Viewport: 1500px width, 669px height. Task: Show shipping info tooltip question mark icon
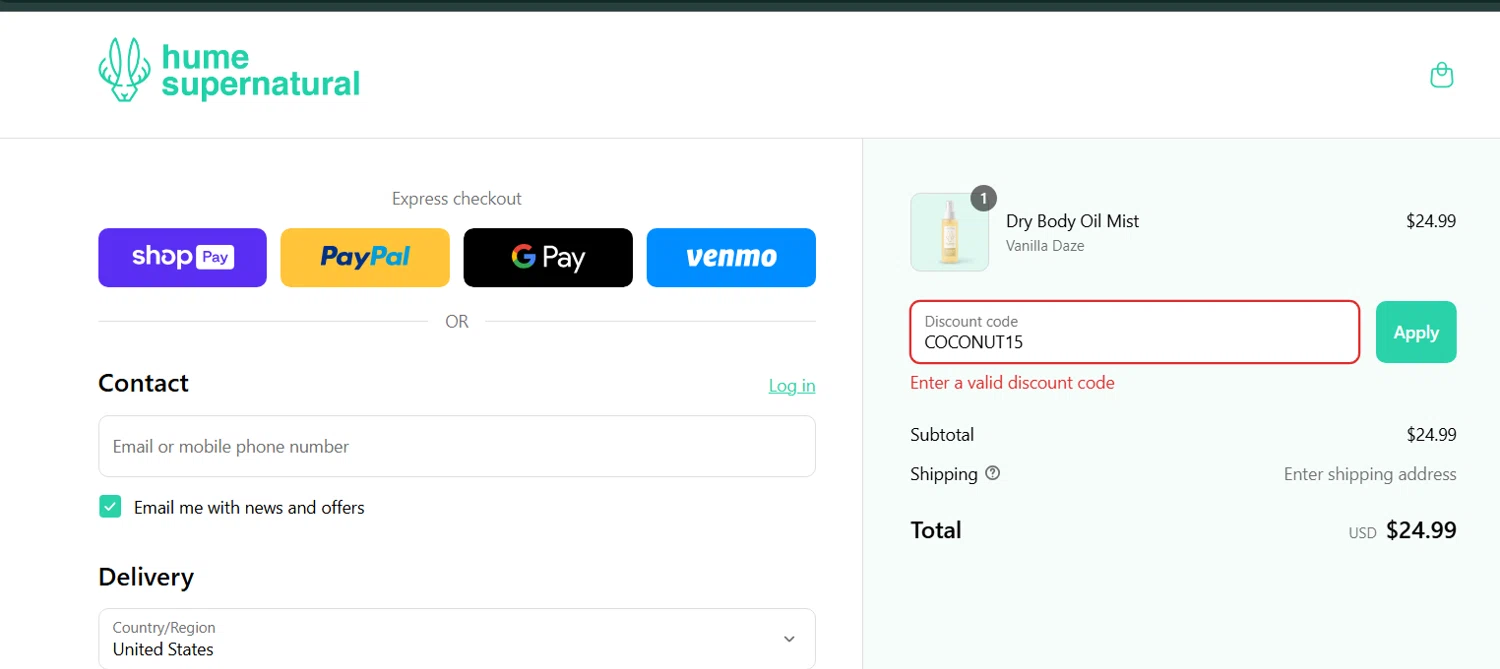click(x=992, y=474)
